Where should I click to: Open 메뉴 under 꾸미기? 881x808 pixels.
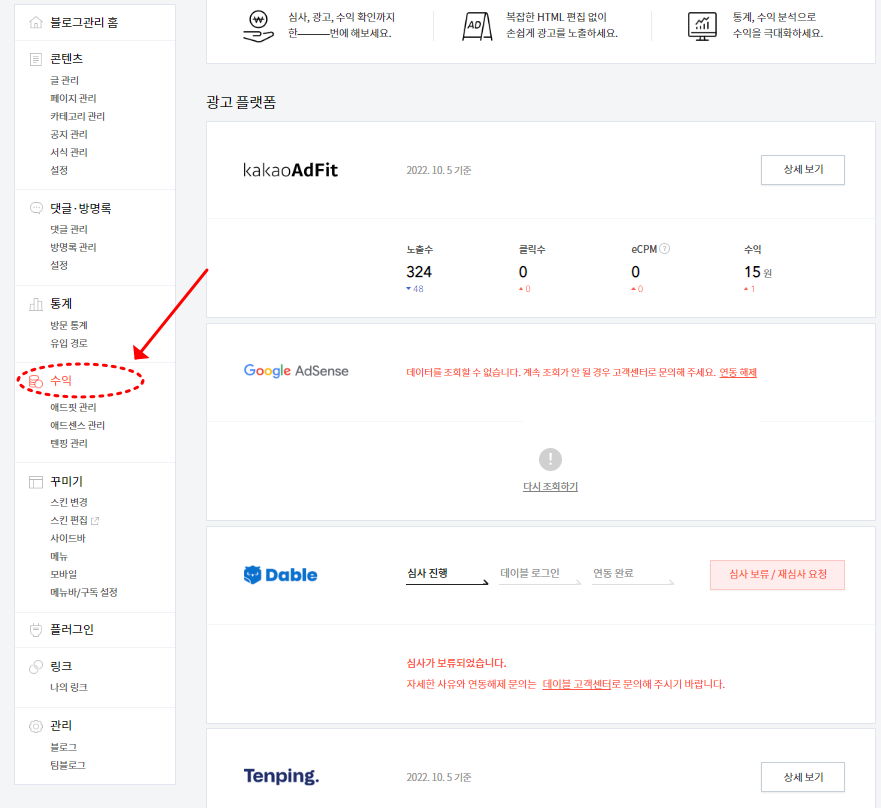[x=59, y=556]
